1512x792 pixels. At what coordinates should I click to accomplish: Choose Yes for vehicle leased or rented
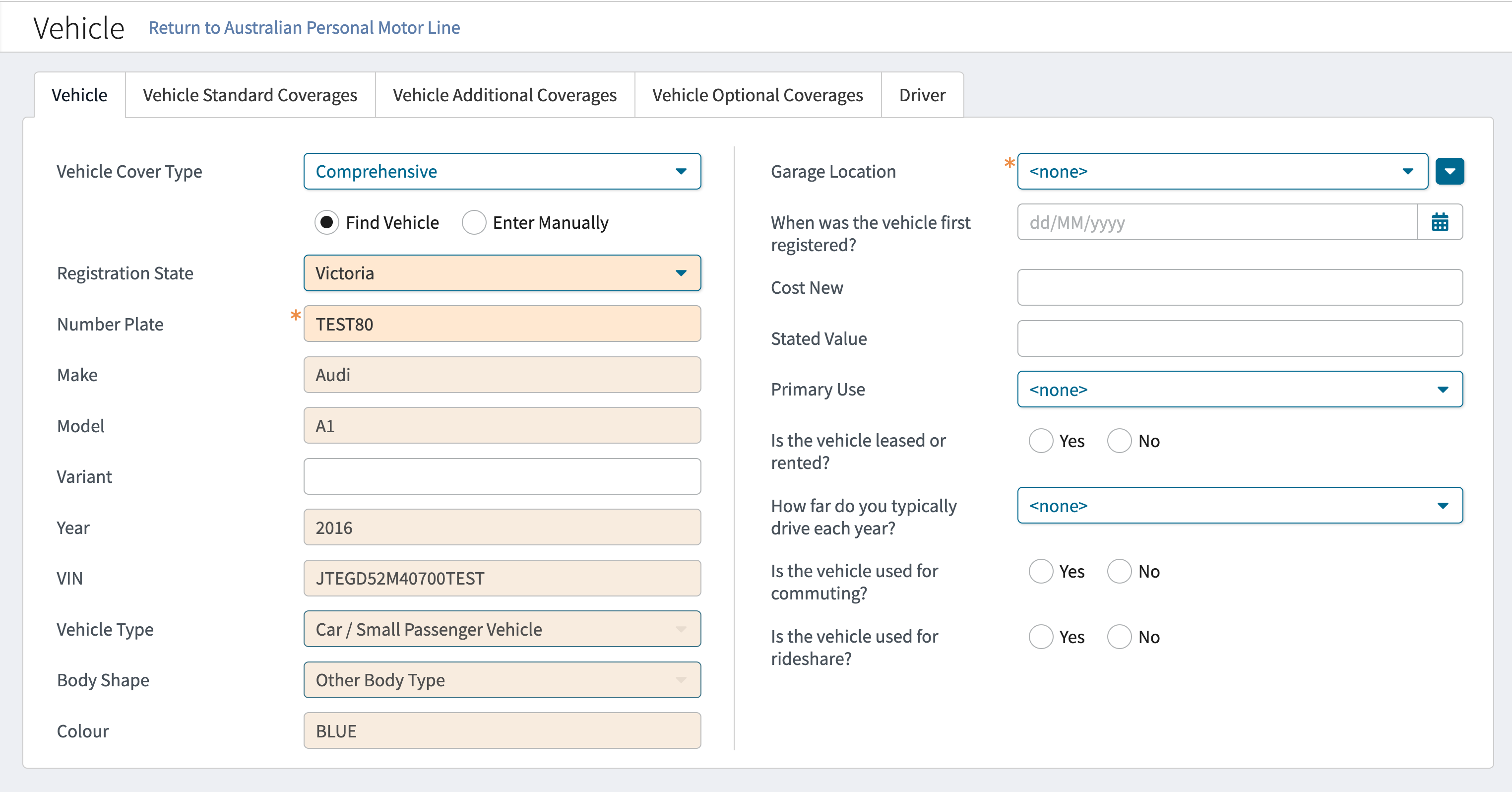(x=1040, y=441)
